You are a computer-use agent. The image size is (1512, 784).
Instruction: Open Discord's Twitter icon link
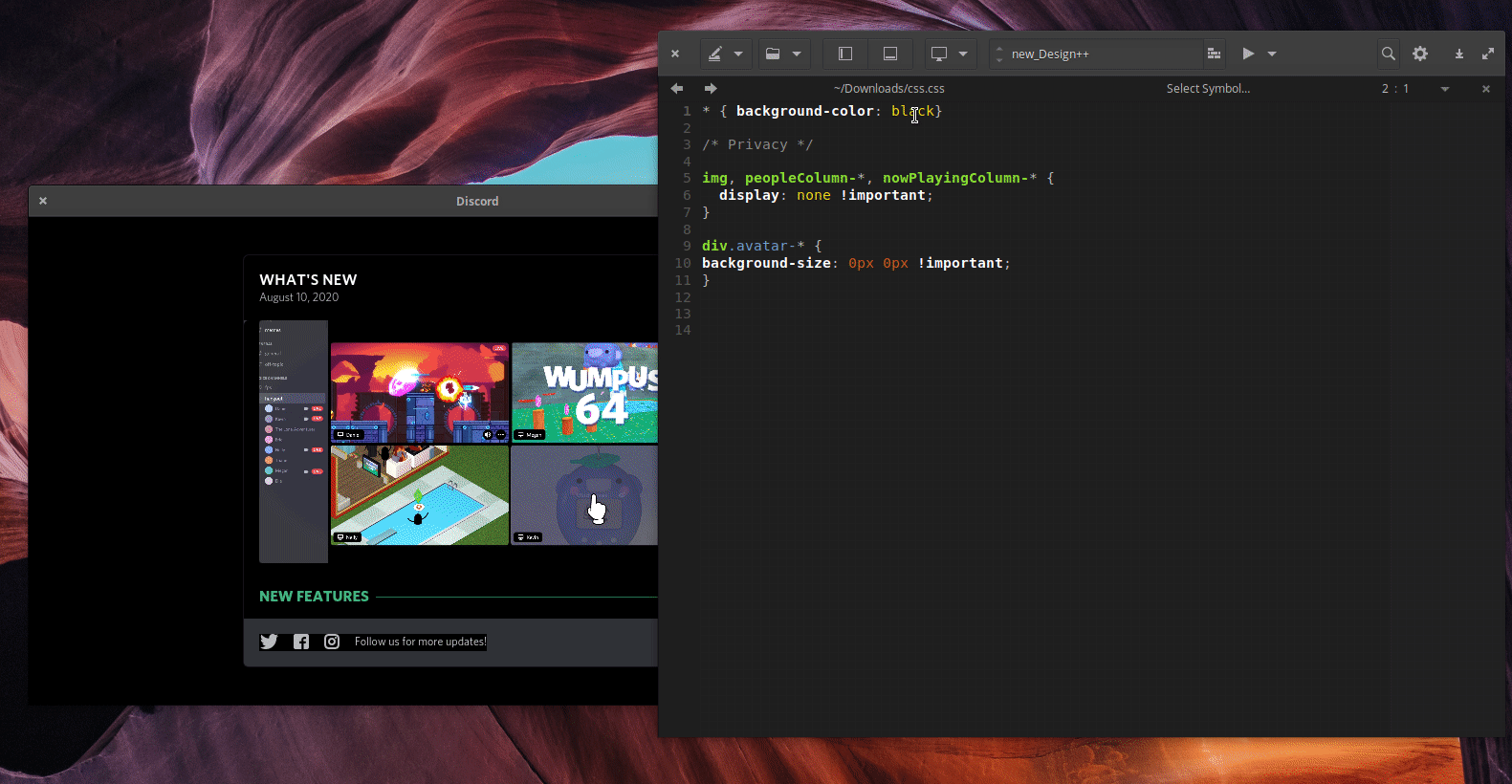pyautogui.click(x=269, y=642)
